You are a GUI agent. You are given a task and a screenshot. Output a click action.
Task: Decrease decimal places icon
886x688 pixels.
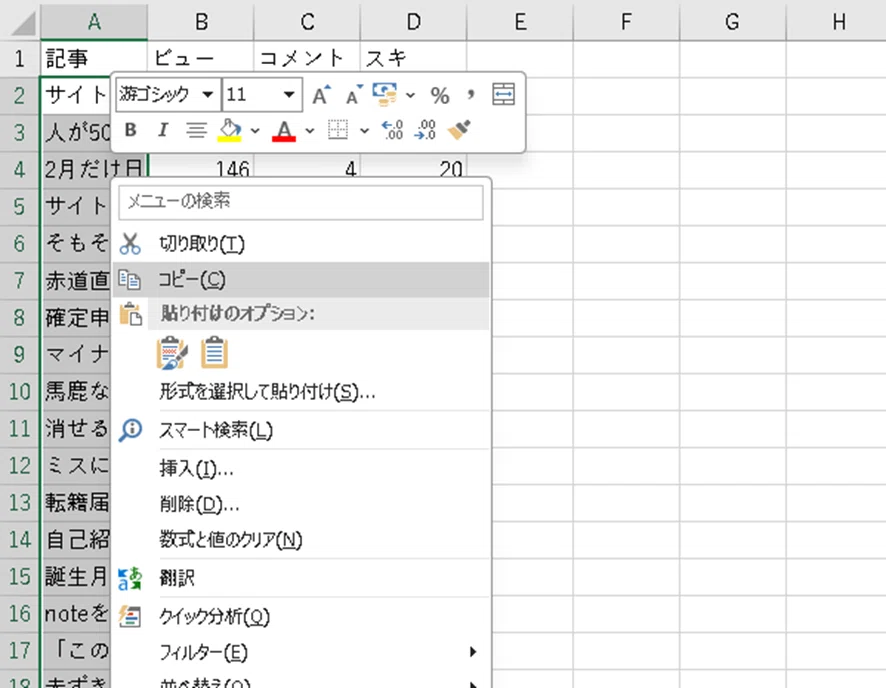pos(425,130)
